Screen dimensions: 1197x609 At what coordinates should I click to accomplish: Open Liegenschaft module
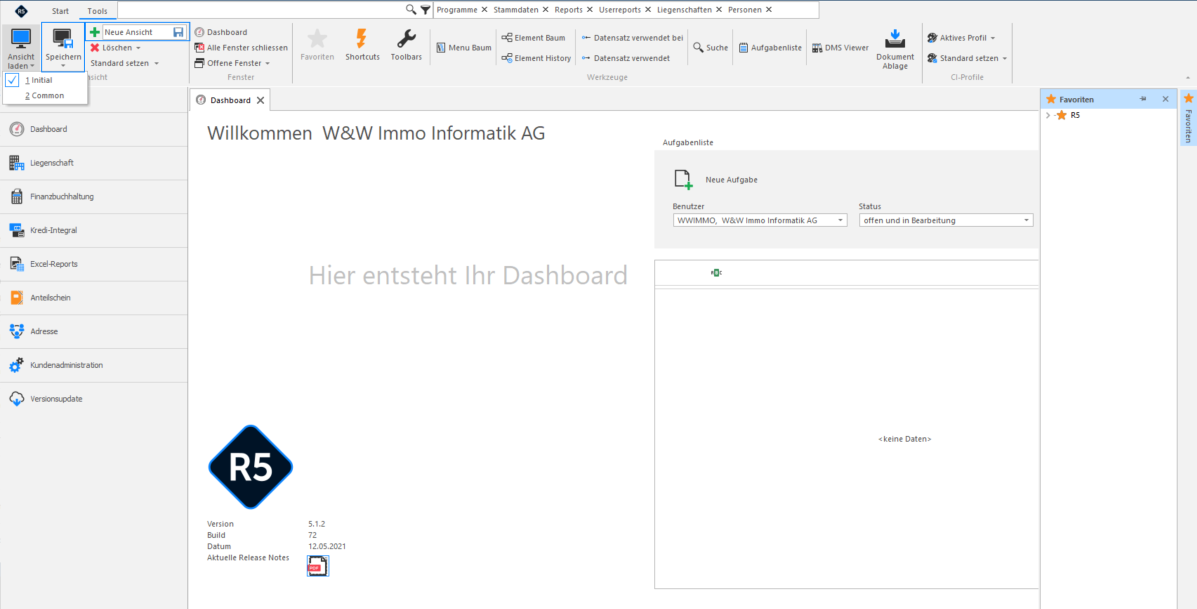coord(94,163)
